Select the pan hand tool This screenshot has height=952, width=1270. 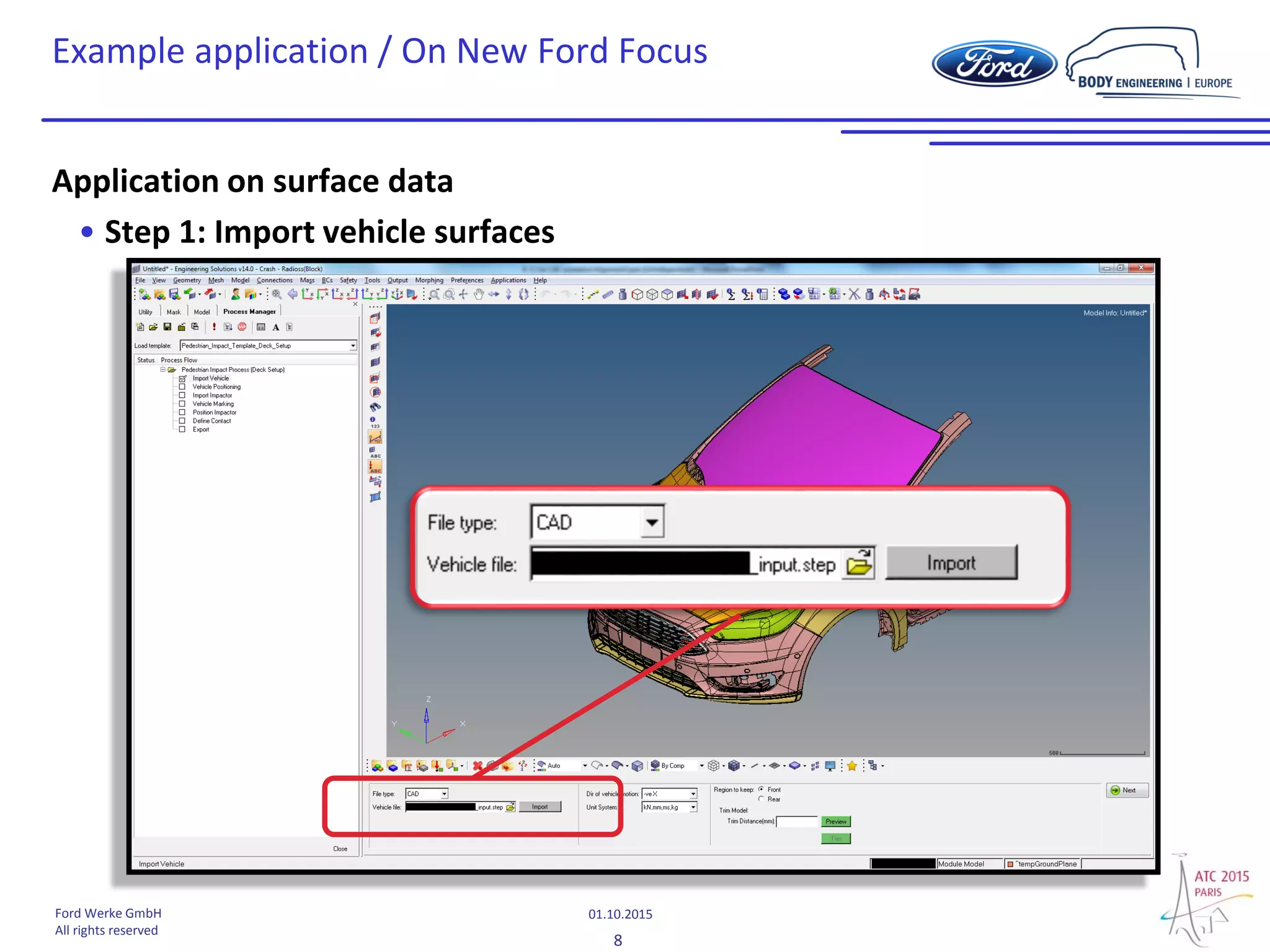[x=479, y=294]
